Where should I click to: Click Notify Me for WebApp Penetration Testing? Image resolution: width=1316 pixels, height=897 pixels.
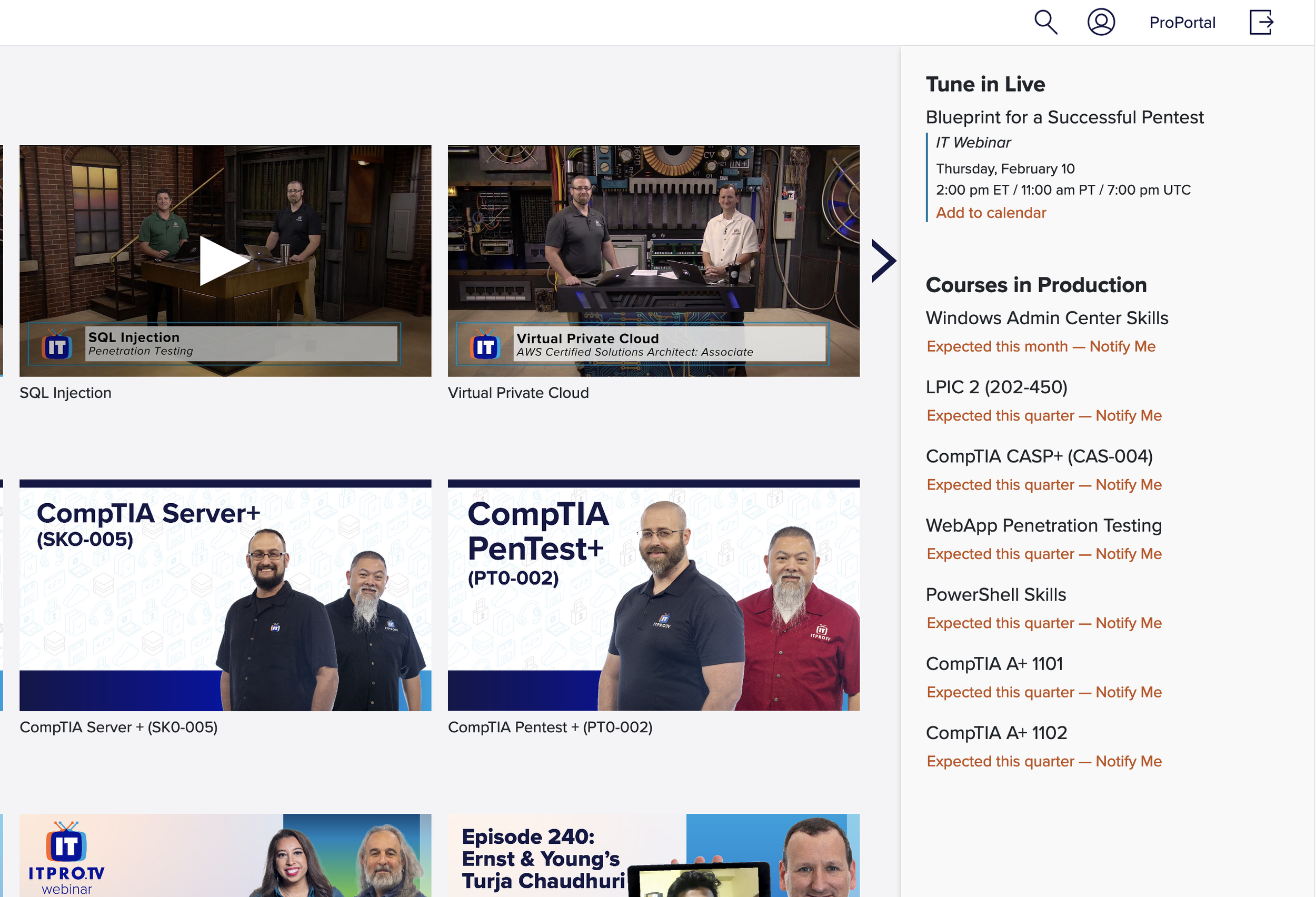click(x=1129, y=554)
